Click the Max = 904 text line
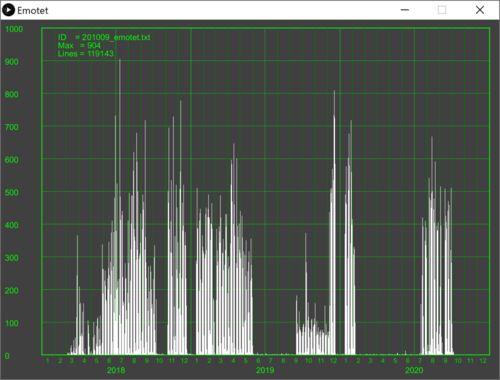Image resolution: width=500 pixels, height=380 pixels. click(x=79, y=45)
